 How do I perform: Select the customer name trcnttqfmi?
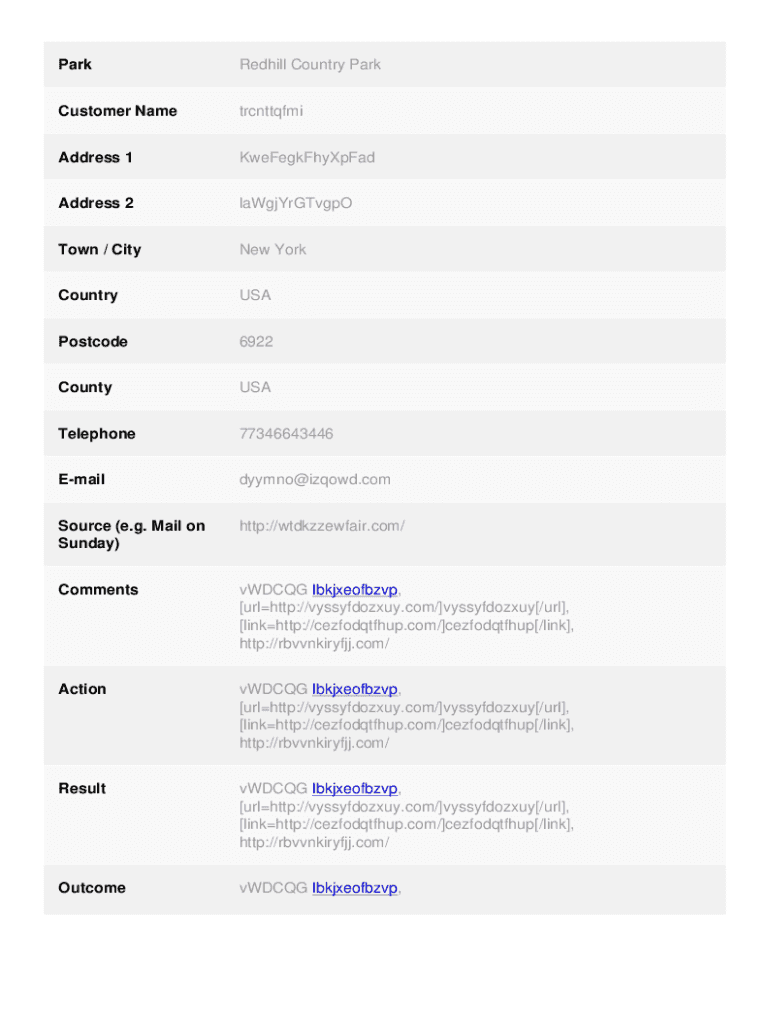pos(271,111)
